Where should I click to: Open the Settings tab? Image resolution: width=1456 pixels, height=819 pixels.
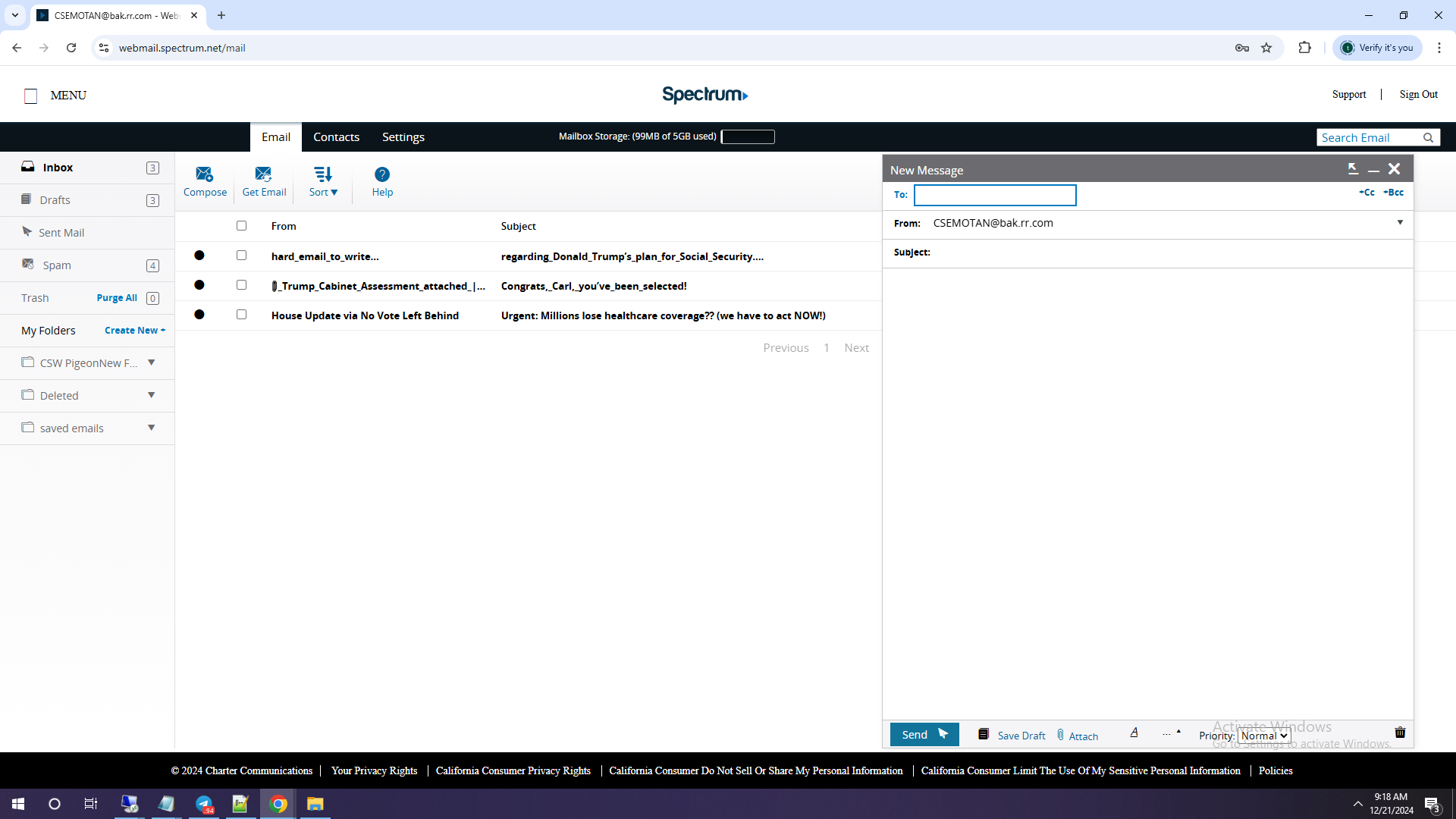(x=403, y=137)
